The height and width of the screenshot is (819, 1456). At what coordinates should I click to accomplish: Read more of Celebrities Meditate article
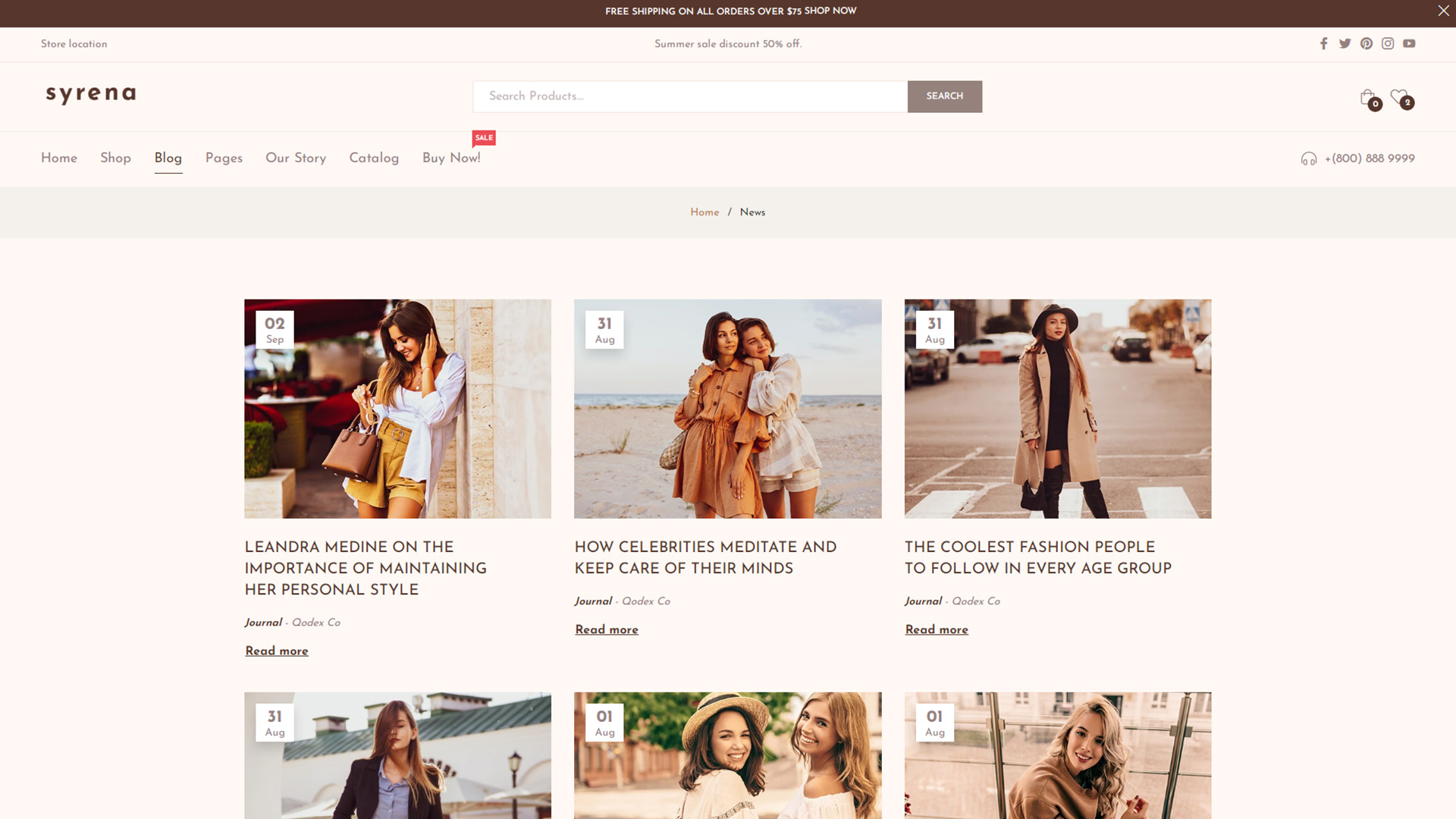[607, 630]
